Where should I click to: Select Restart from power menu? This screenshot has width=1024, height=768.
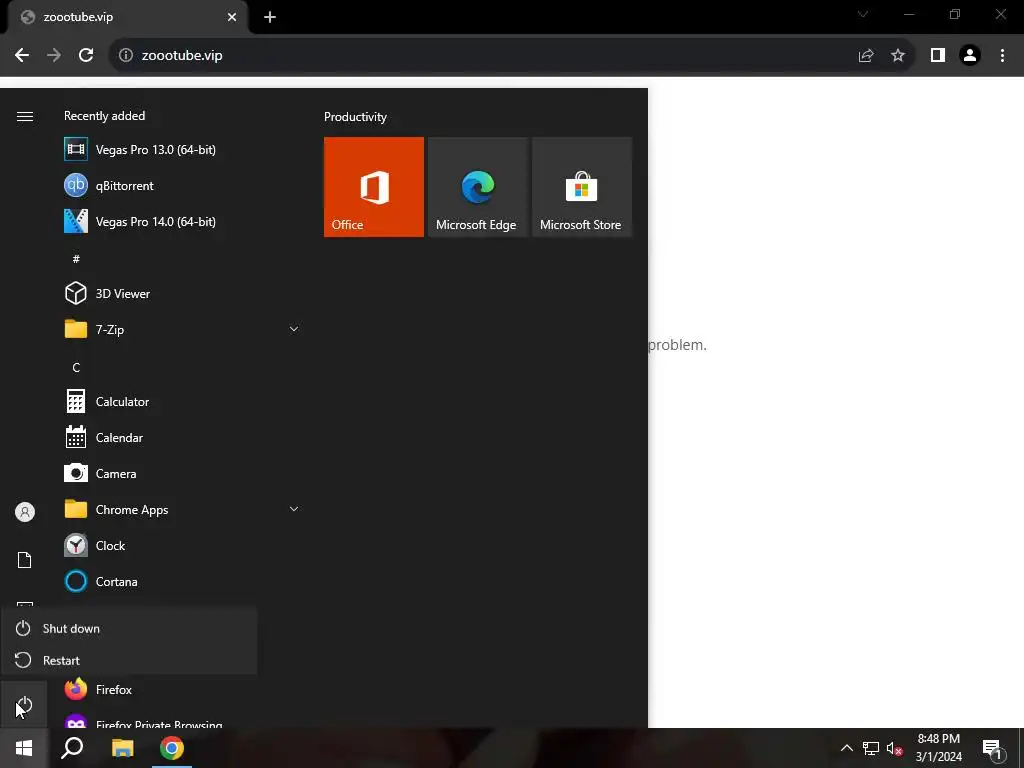tap(129, 660)
